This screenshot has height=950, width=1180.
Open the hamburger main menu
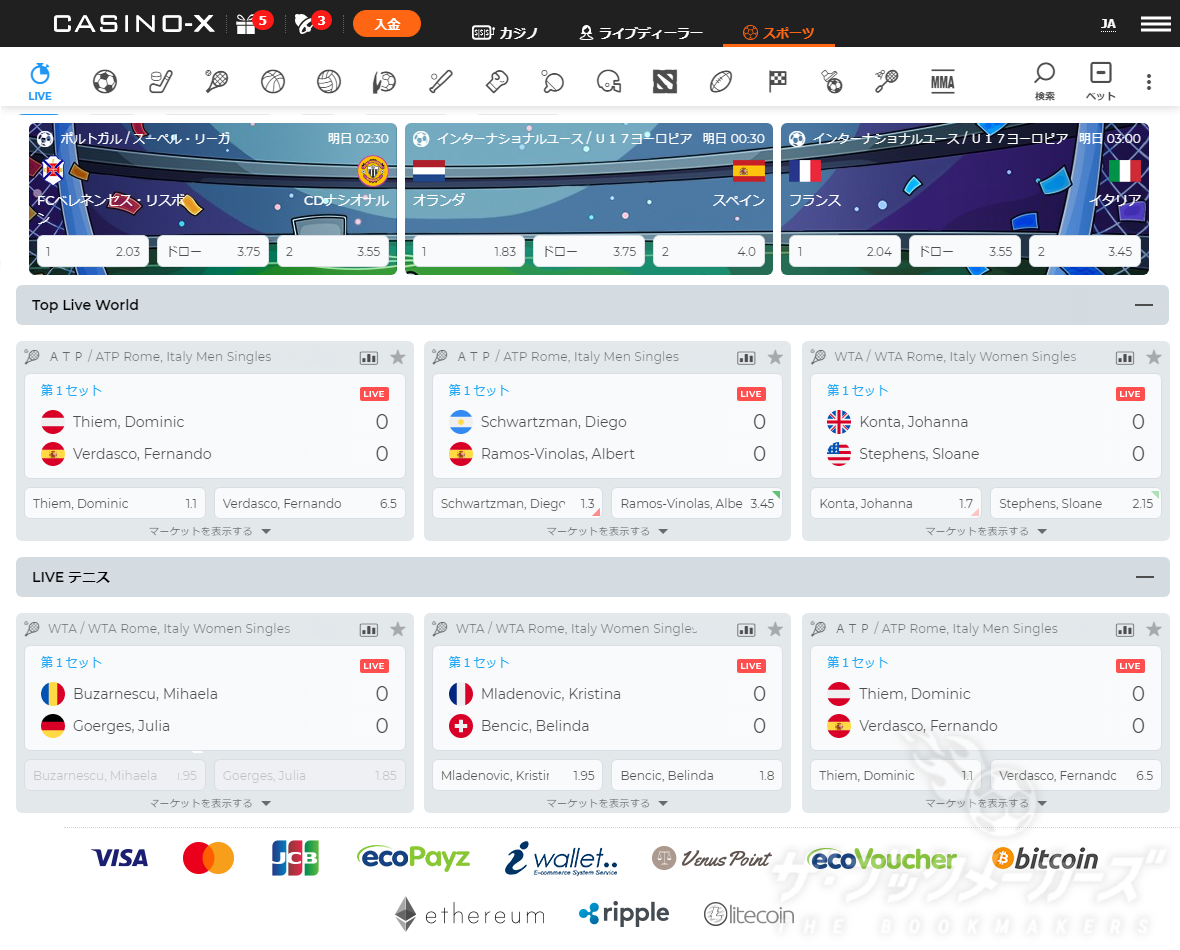point(1155,24)
